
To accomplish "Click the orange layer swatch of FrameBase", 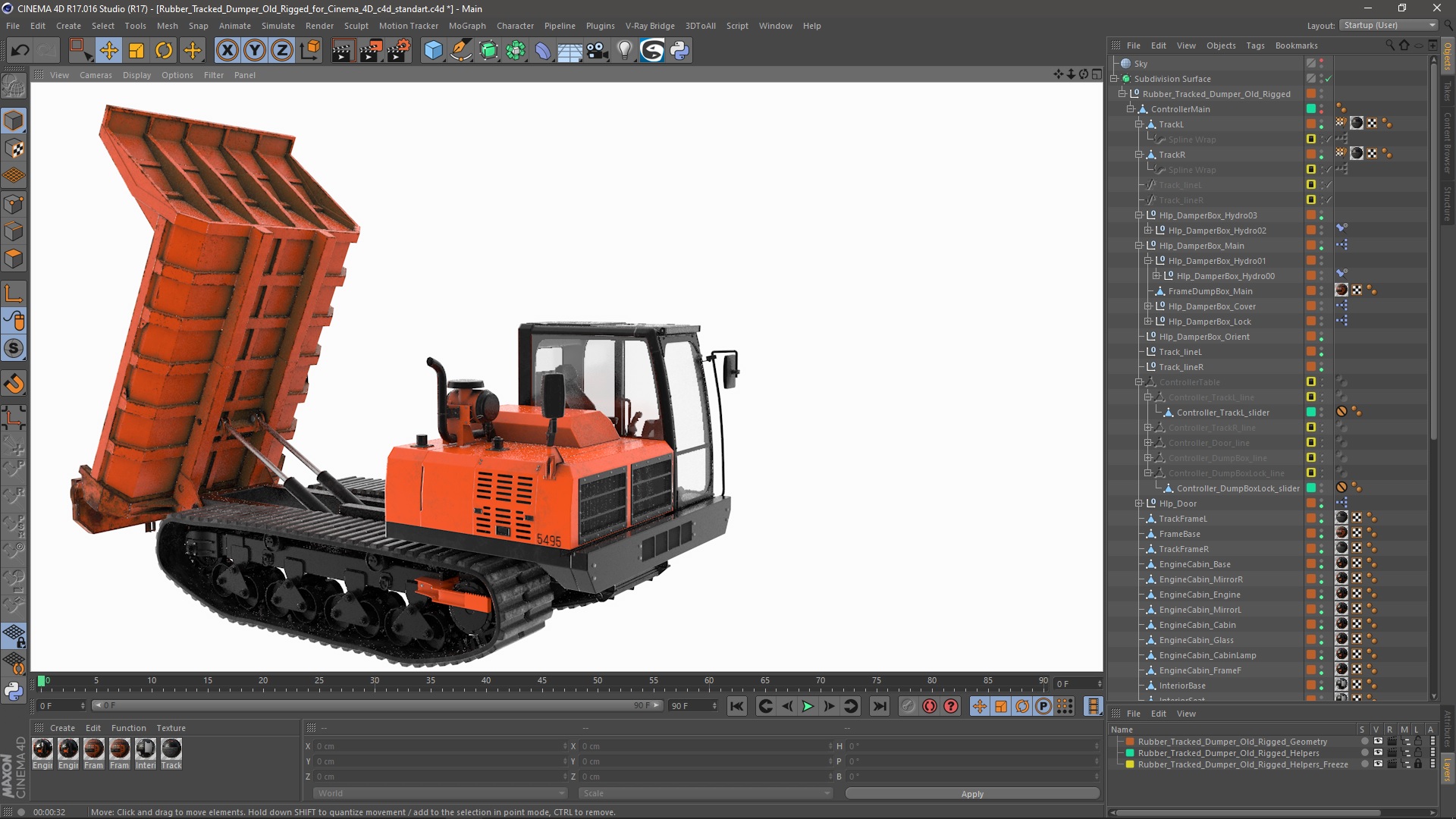I will (1310, 534).
